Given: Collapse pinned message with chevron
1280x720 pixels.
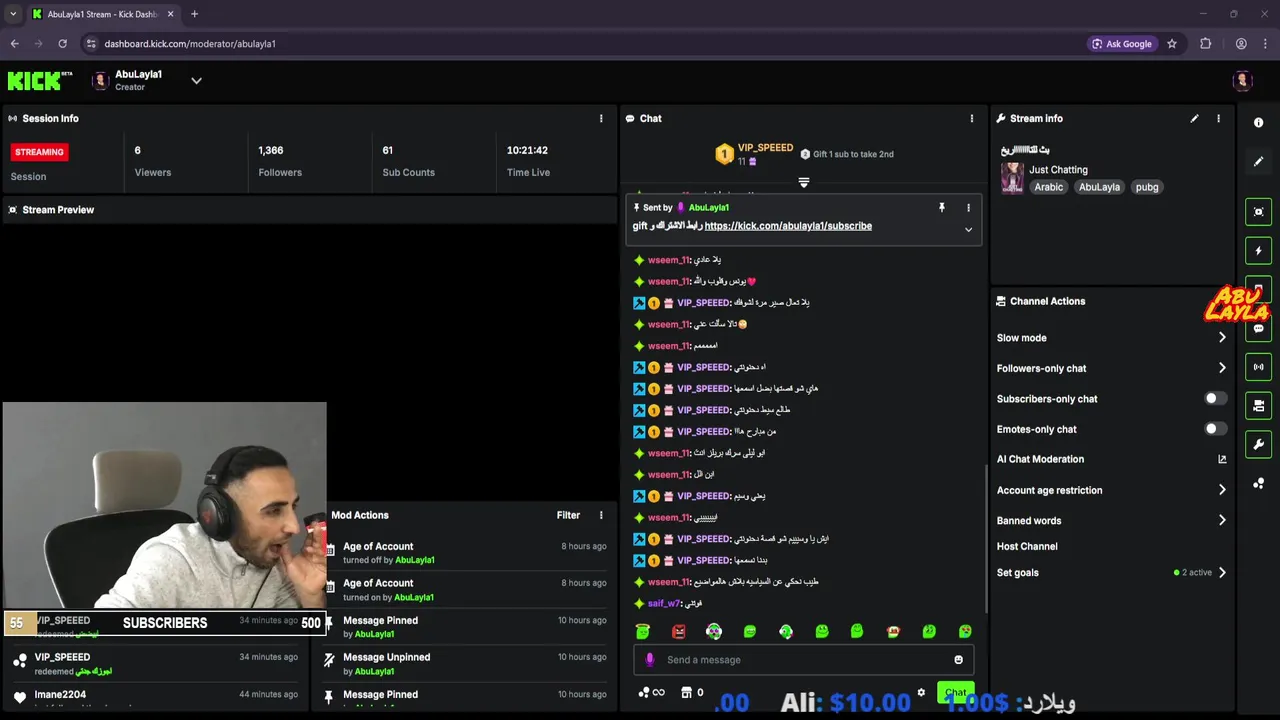Looking at the screenshot, I should [968, 229].
